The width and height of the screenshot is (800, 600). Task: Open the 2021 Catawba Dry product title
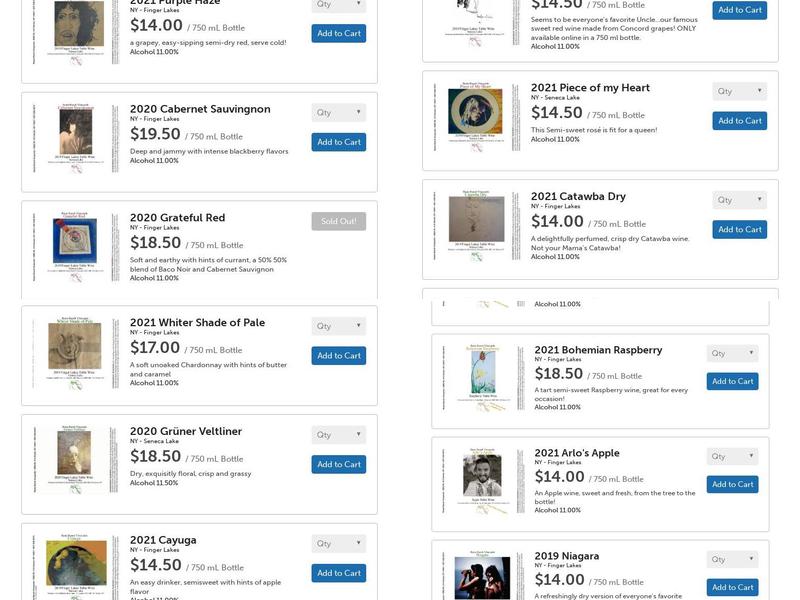coord(578,197)
